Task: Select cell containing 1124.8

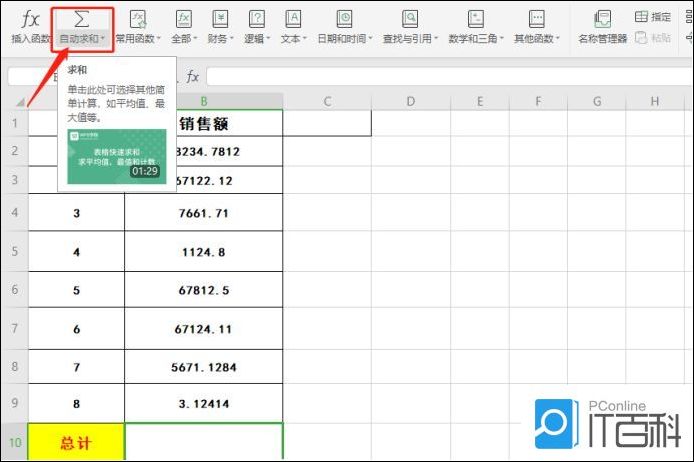Action: point(204,252)
